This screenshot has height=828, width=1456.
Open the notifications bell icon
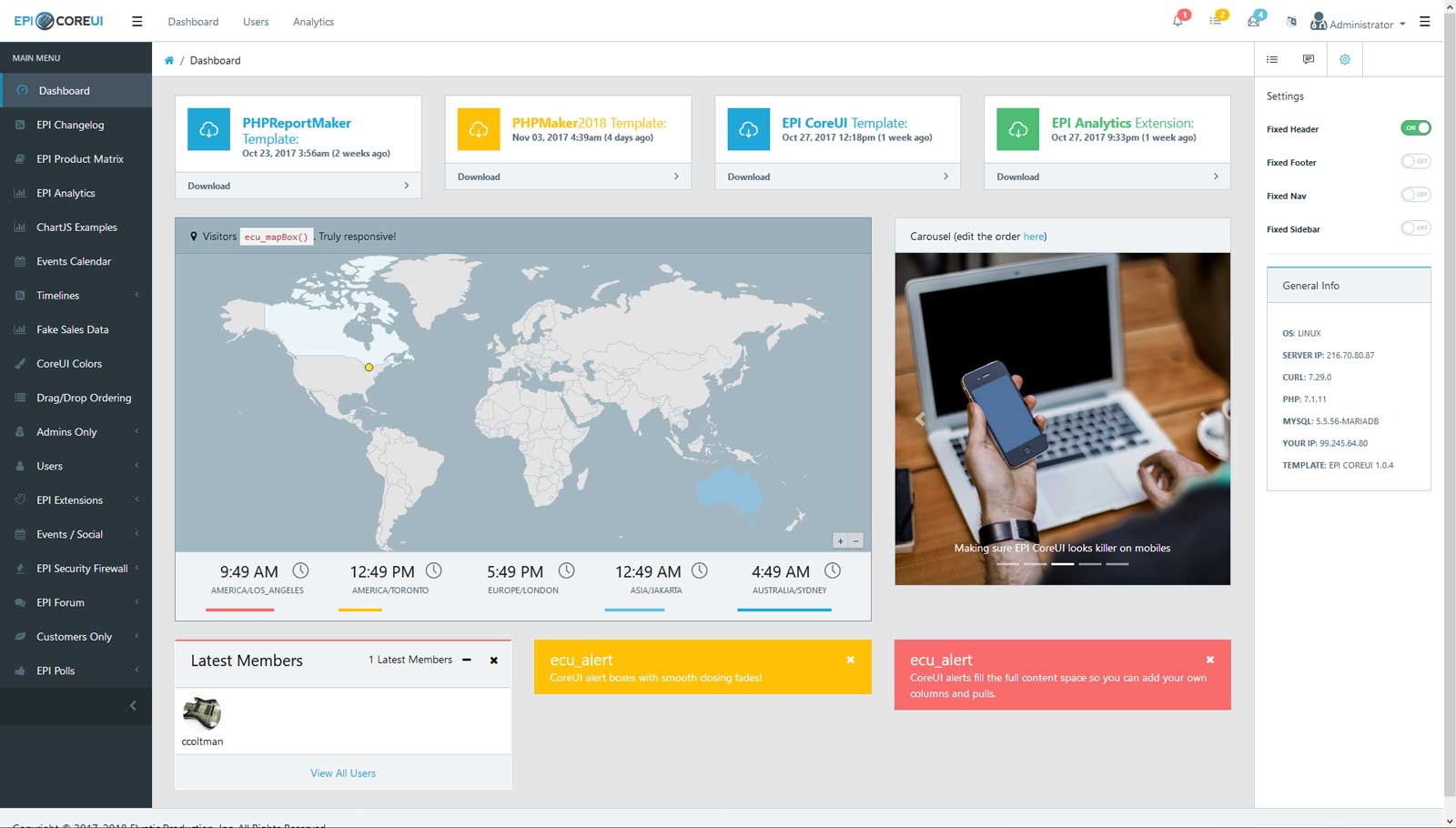coord(1178,20)
